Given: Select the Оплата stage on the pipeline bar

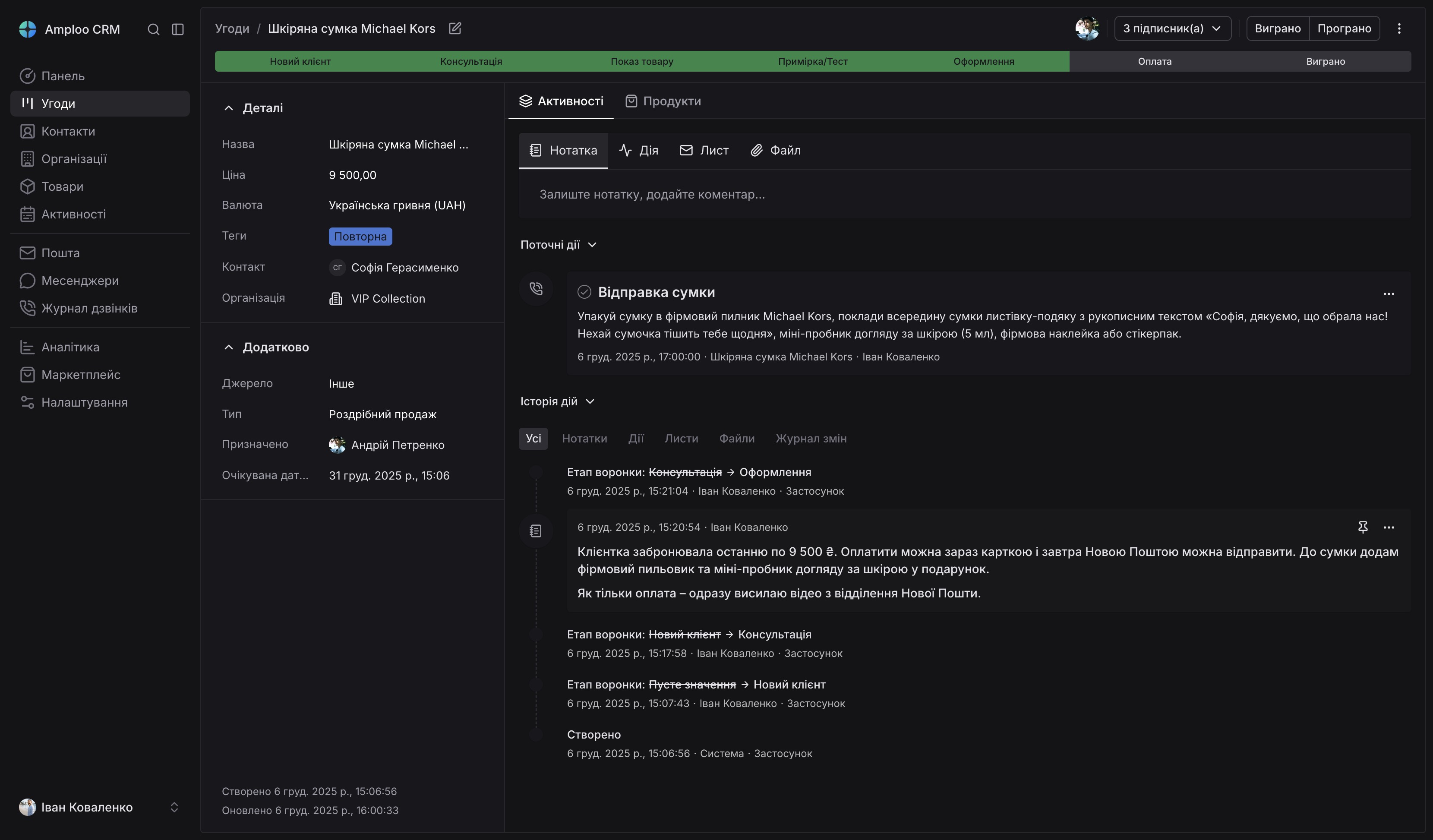Looking at the screenshot, I should (x=1154, y=61).
